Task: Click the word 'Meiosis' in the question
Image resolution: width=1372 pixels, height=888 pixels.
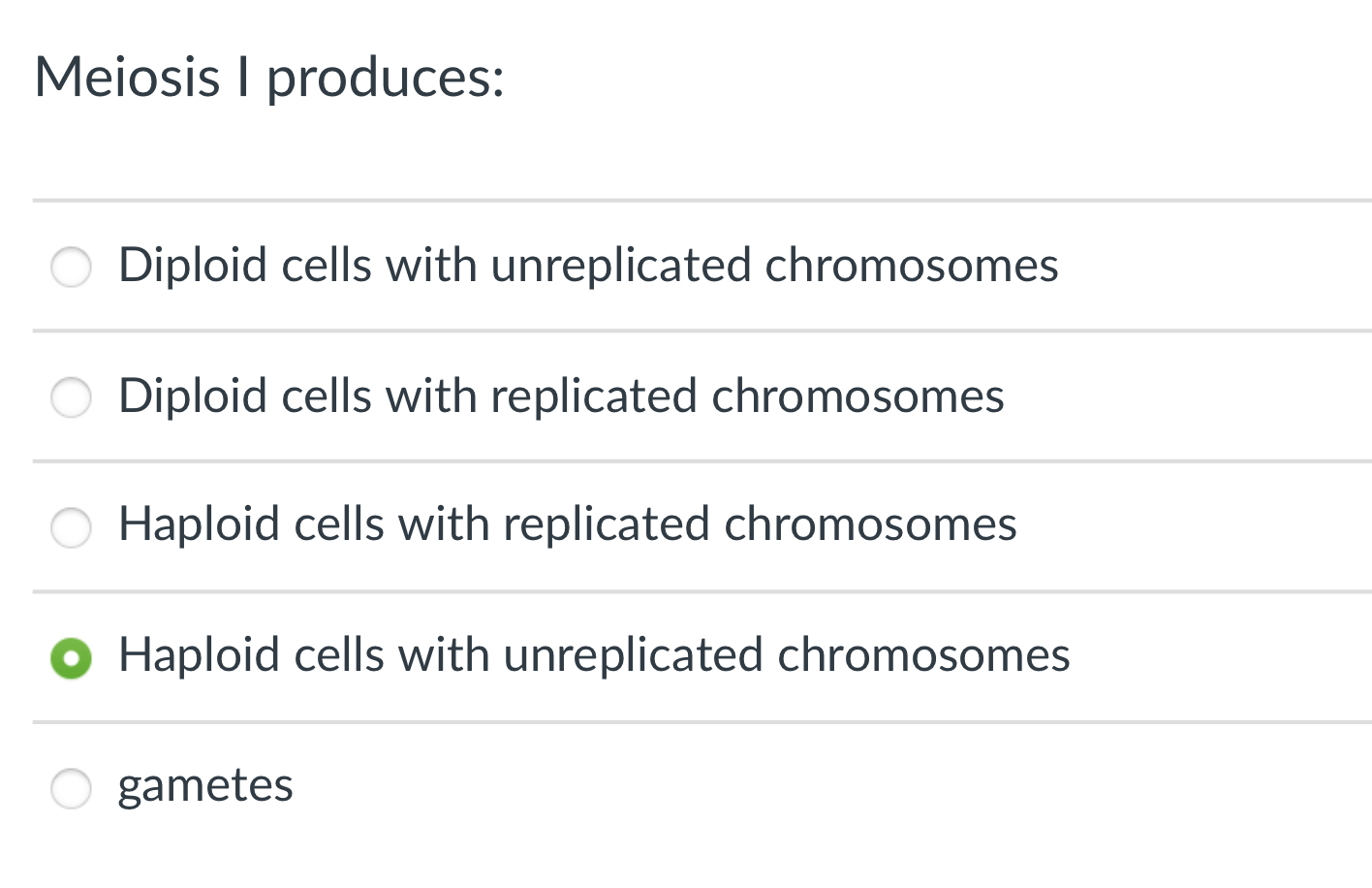Action: [128, 77]
